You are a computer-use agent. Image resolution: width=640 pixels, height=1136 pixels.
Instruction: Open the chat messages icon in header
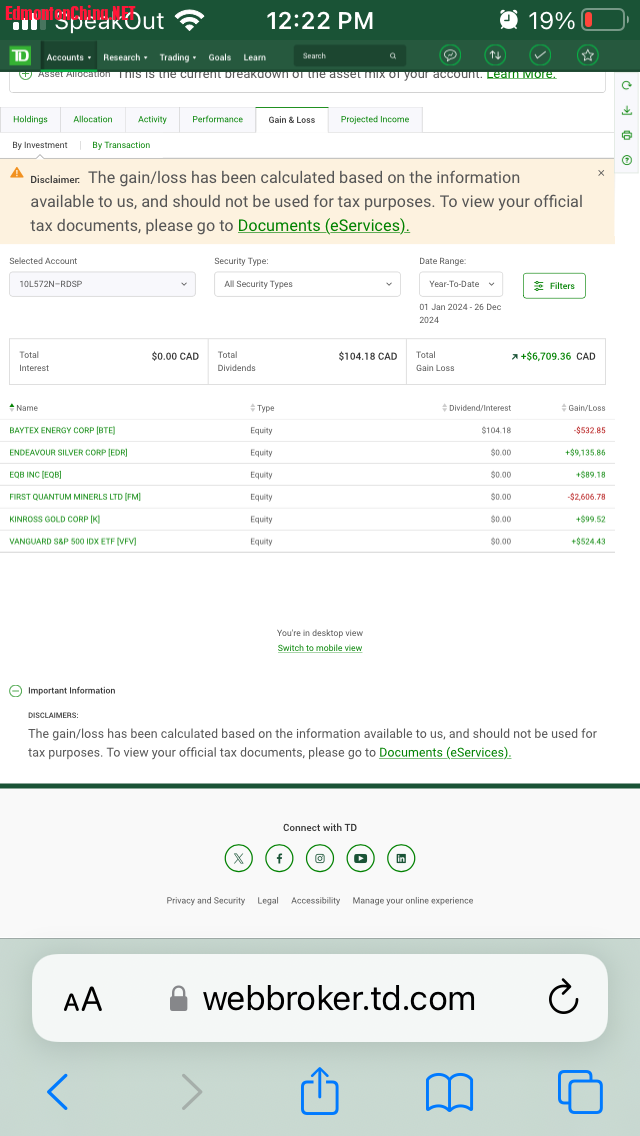click(x=450, y=56)
